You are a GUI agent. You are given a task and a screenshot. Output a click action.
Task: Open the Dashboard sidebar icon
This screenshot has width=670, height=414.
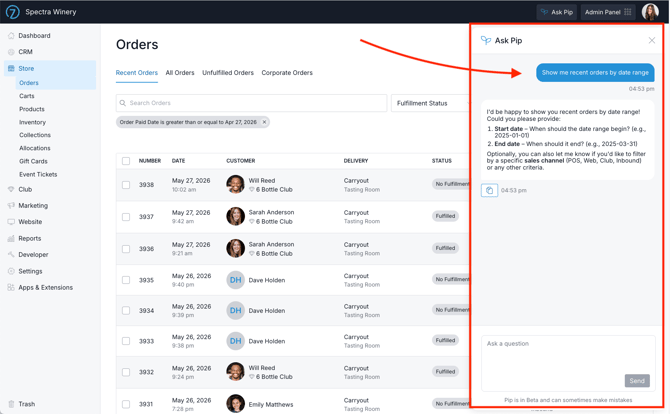click(11, 36)
